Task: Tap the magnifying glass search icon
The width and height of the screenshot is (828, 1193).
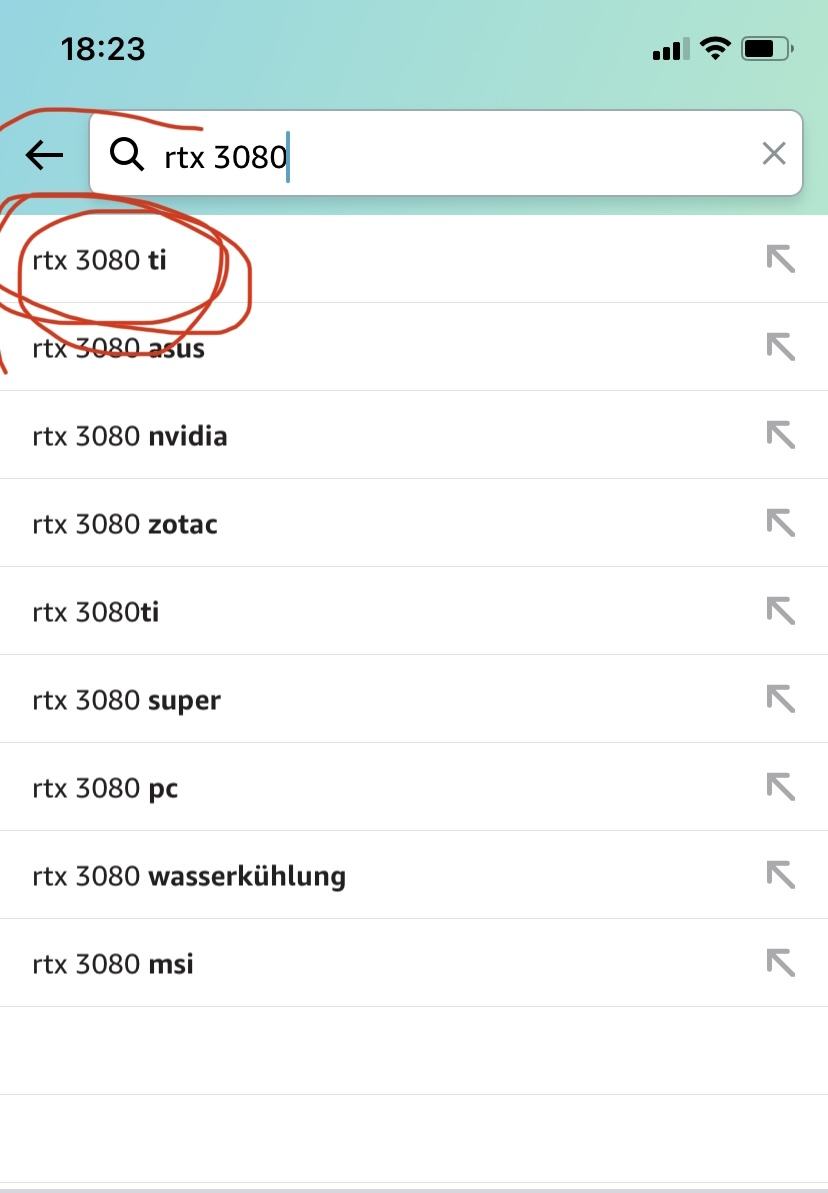Action: (127, 155)
